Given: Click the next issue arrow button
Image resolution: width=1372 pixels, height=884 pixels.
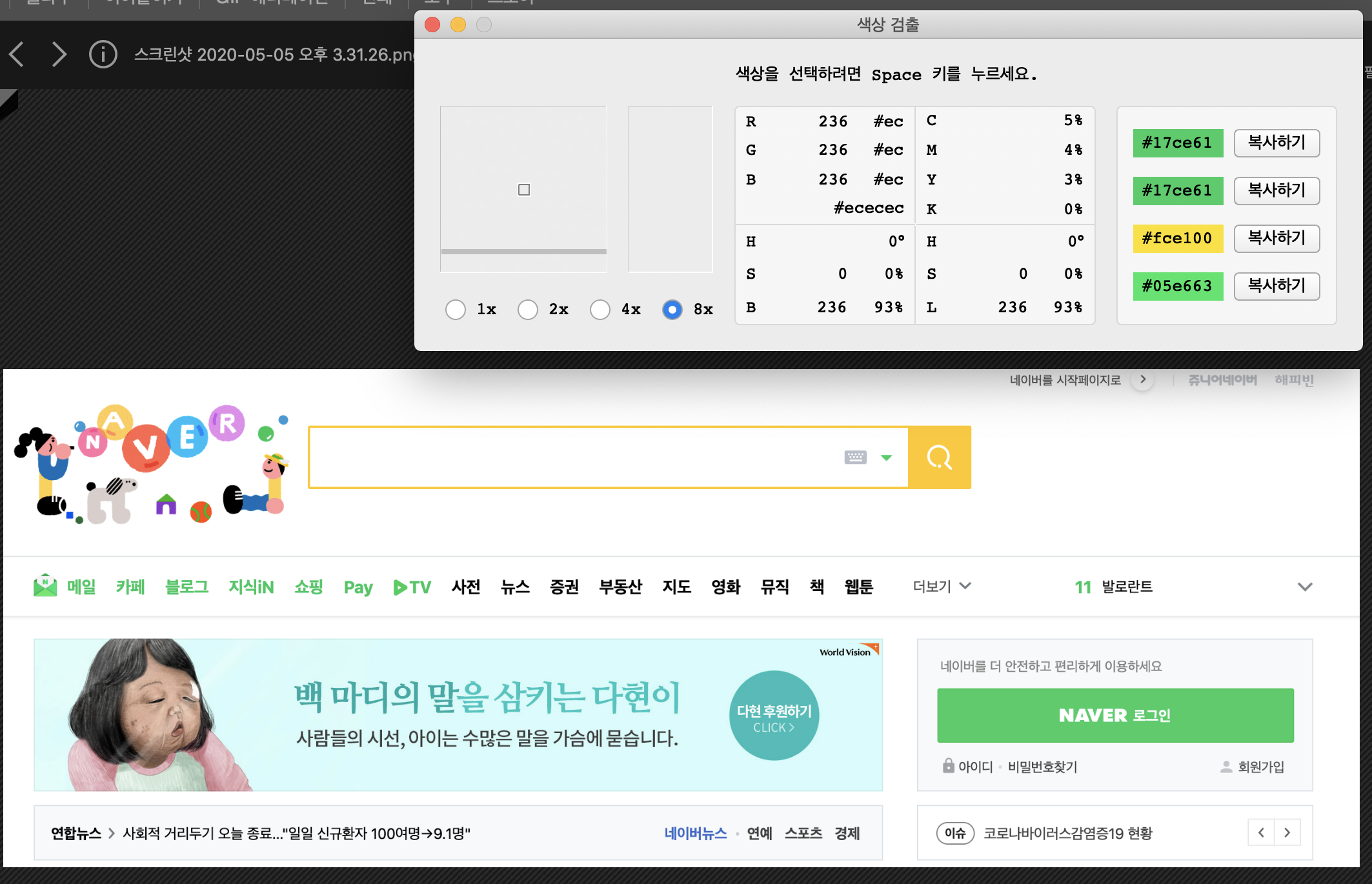Looking at the screenshot, I should (1287, 832).
